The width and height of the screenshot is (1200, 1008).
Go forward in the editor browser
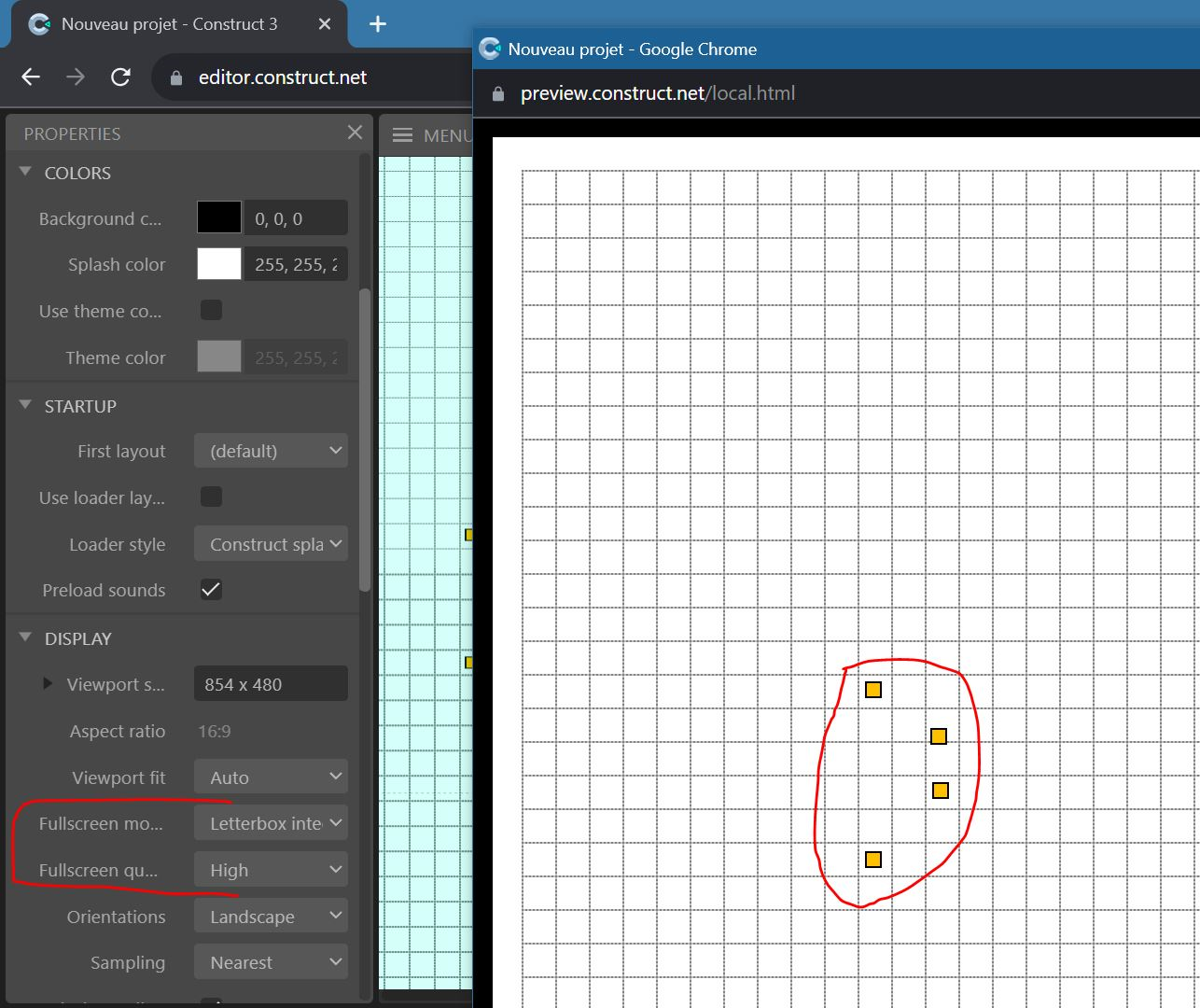point(76,77)
